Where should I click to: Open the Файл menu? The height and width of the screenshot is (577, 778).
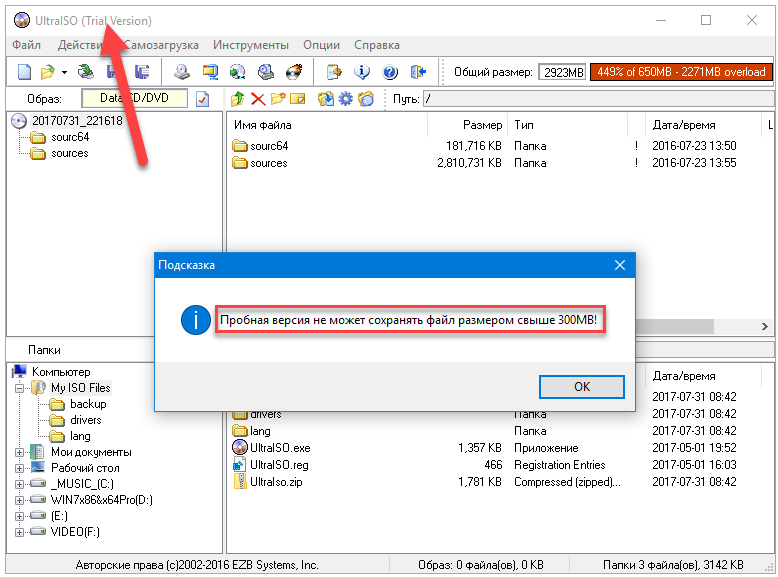tap(26, 45)
